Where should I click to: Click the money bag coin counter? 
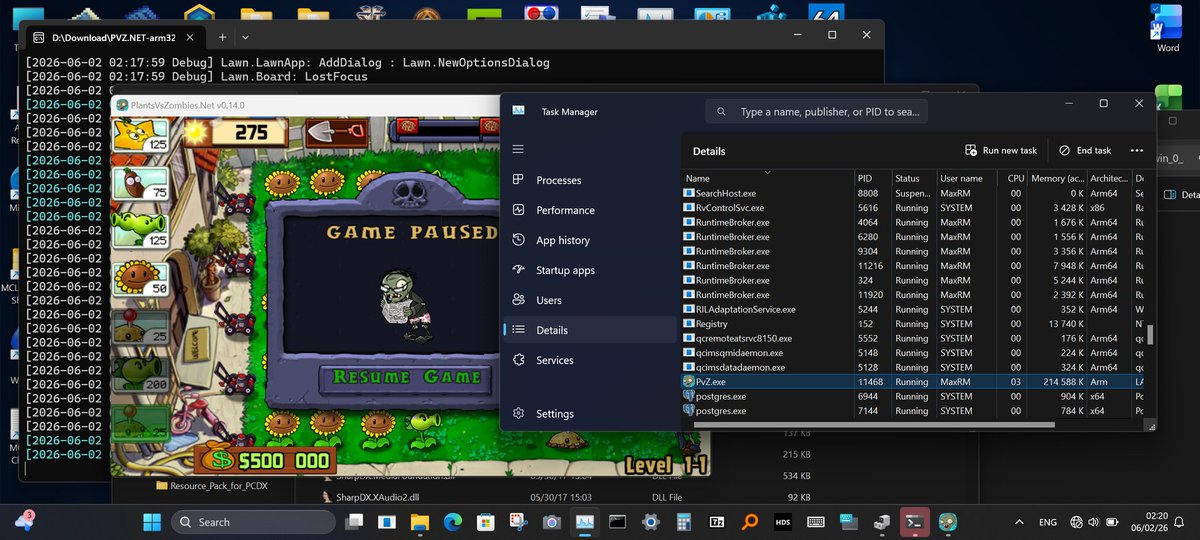263,461
